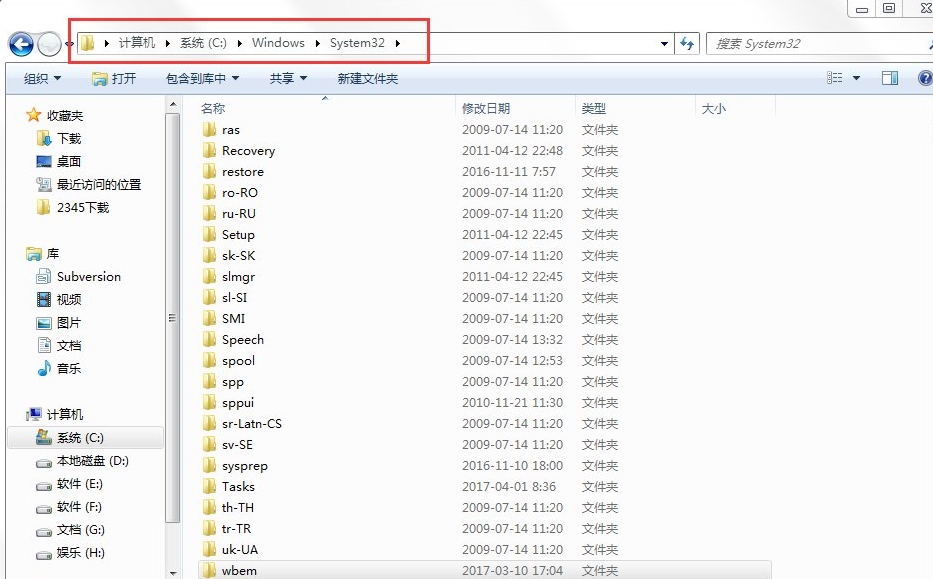Click the Windows breadcrumb in address bar
This screenshot has width=933, height=579.
tap(278, 43)
